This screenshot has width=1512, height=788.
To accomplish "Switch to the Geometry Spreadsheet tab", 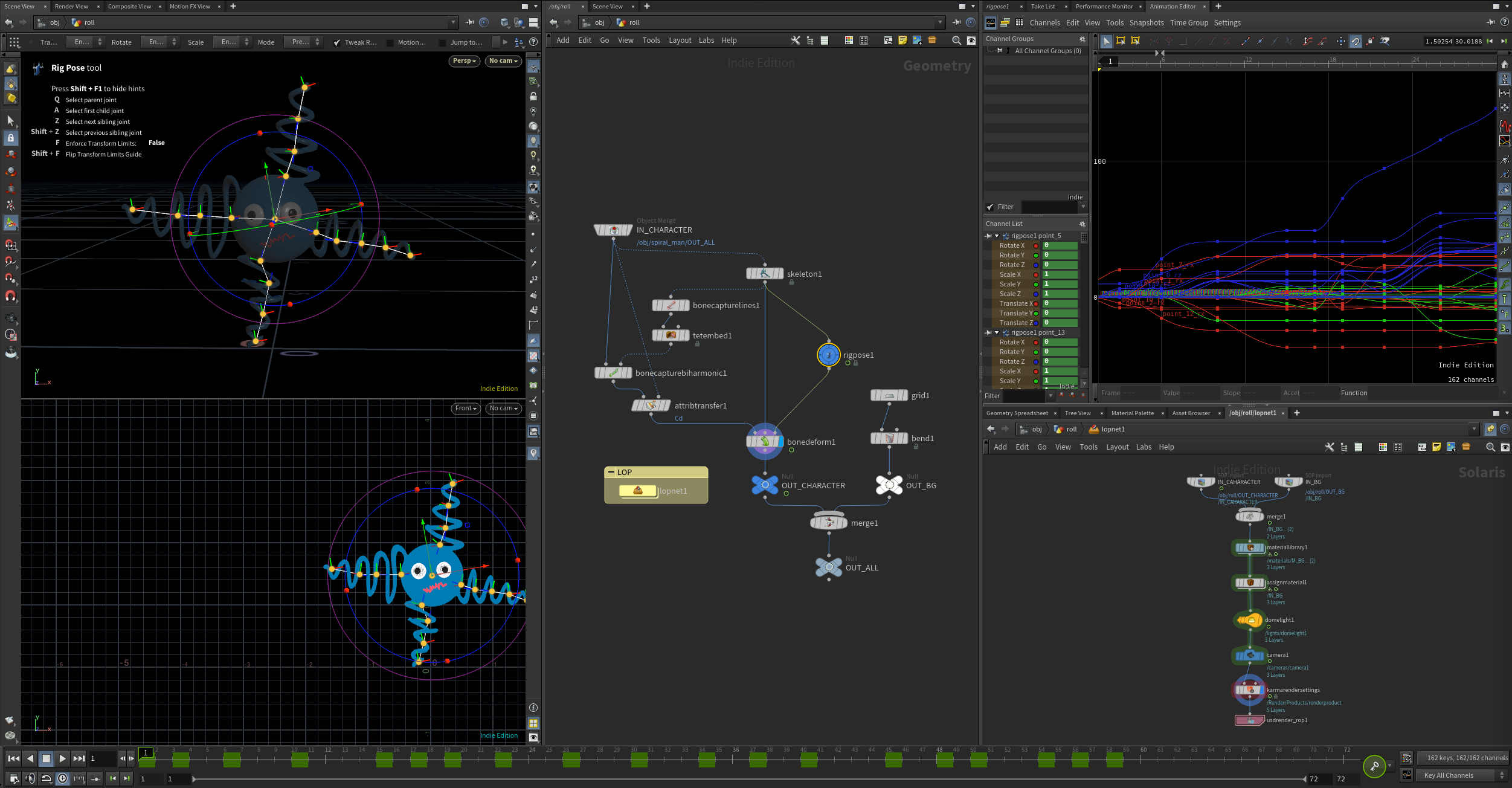I will coord(1017,413).
